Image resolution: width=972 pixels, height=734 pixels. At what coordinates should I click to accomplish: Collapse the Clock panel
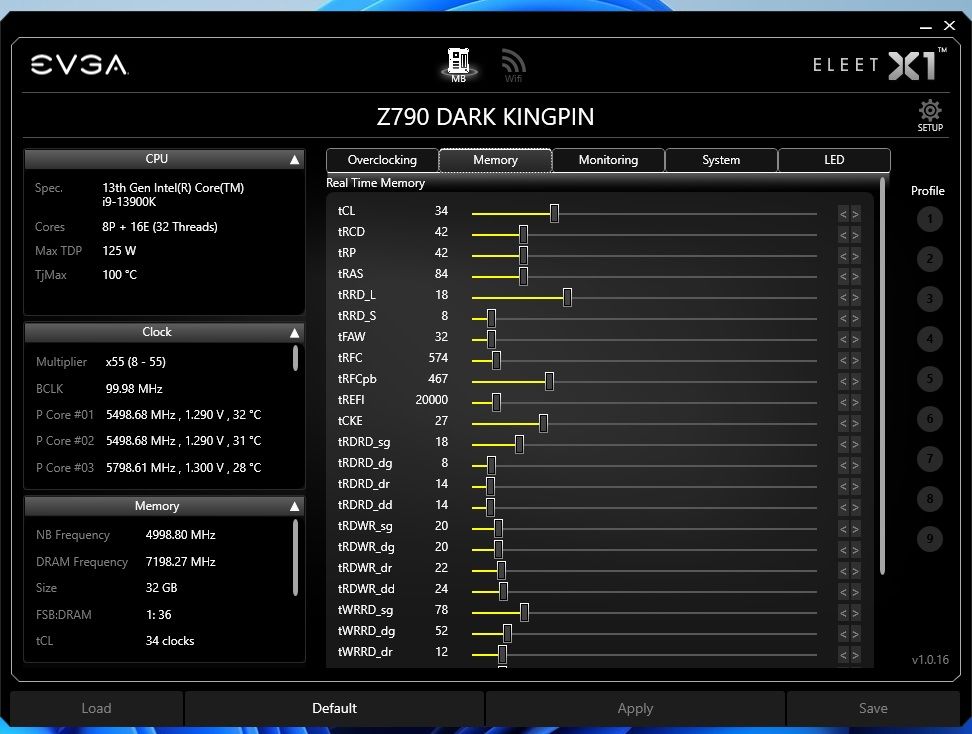pos(294,333)
